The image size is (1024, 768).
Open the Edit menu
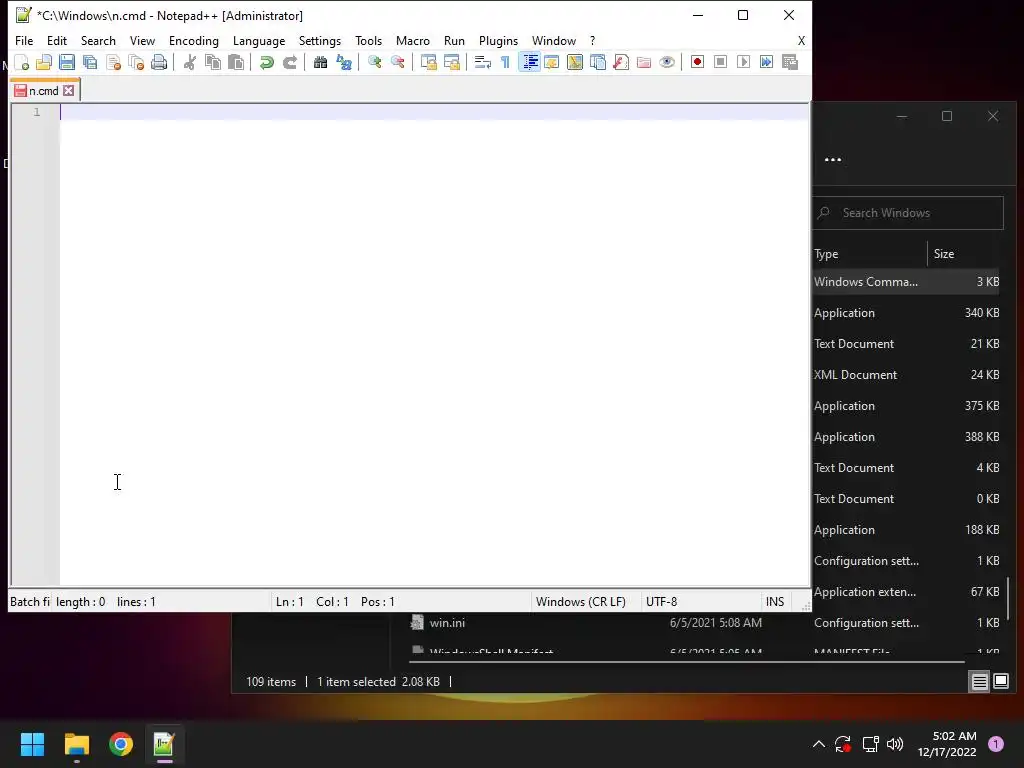point(57,40)
